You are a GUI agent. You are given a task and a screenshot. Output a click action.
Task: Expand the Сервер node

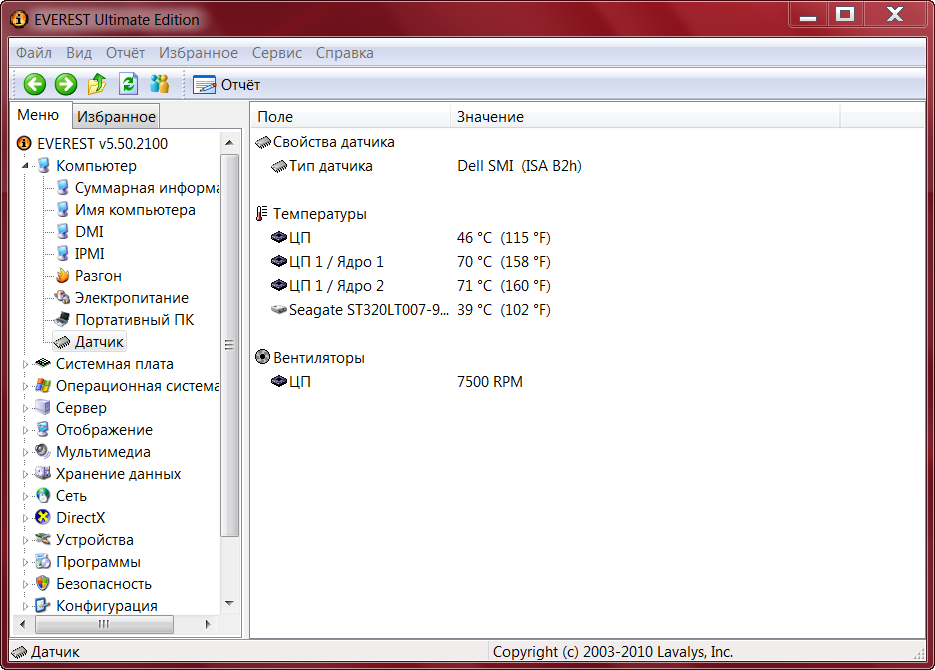25,408
